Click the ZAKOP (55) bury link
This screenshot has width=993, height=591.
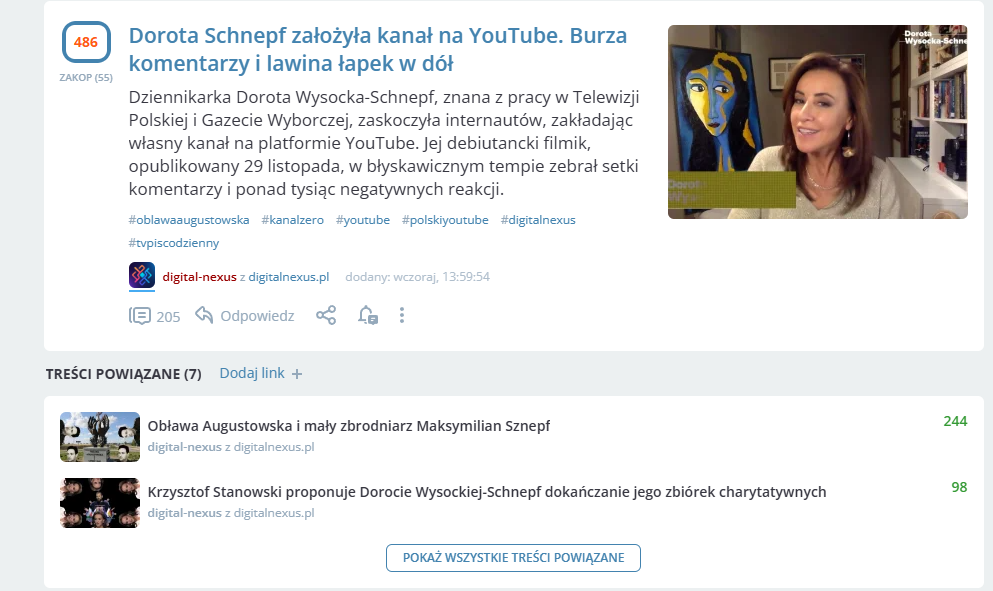click(86, 78)
